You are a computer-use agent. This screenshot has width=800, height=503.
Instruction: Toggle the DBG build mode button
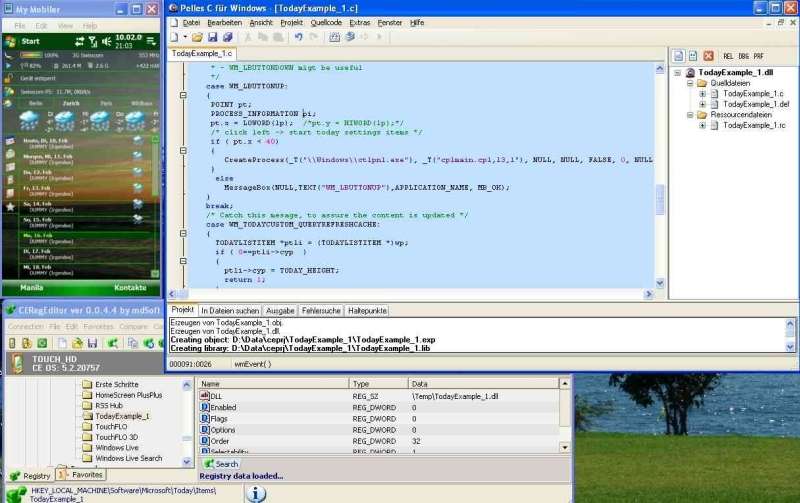tap(744, 56)
